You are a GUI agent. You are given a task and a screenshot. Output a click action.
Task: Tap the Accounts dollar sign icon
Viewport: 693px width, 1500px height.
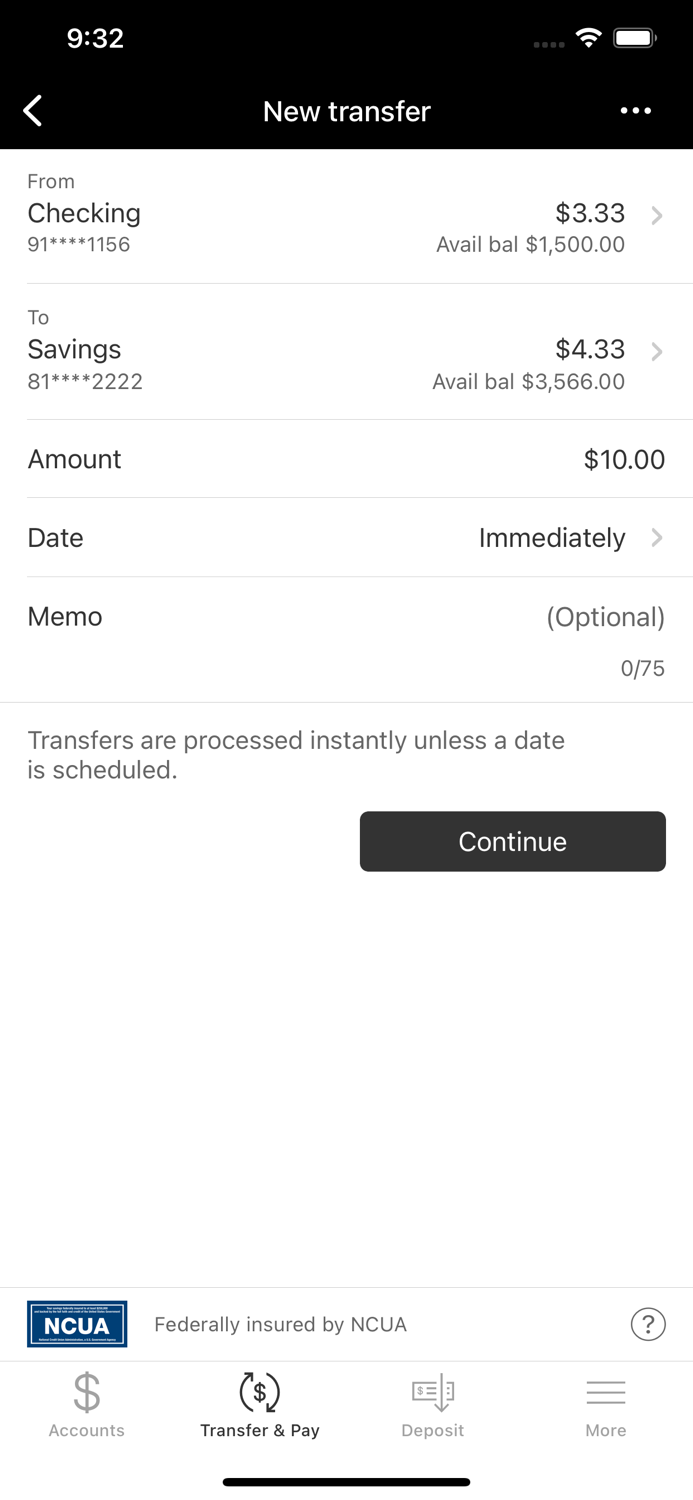tap(87, 1392)
